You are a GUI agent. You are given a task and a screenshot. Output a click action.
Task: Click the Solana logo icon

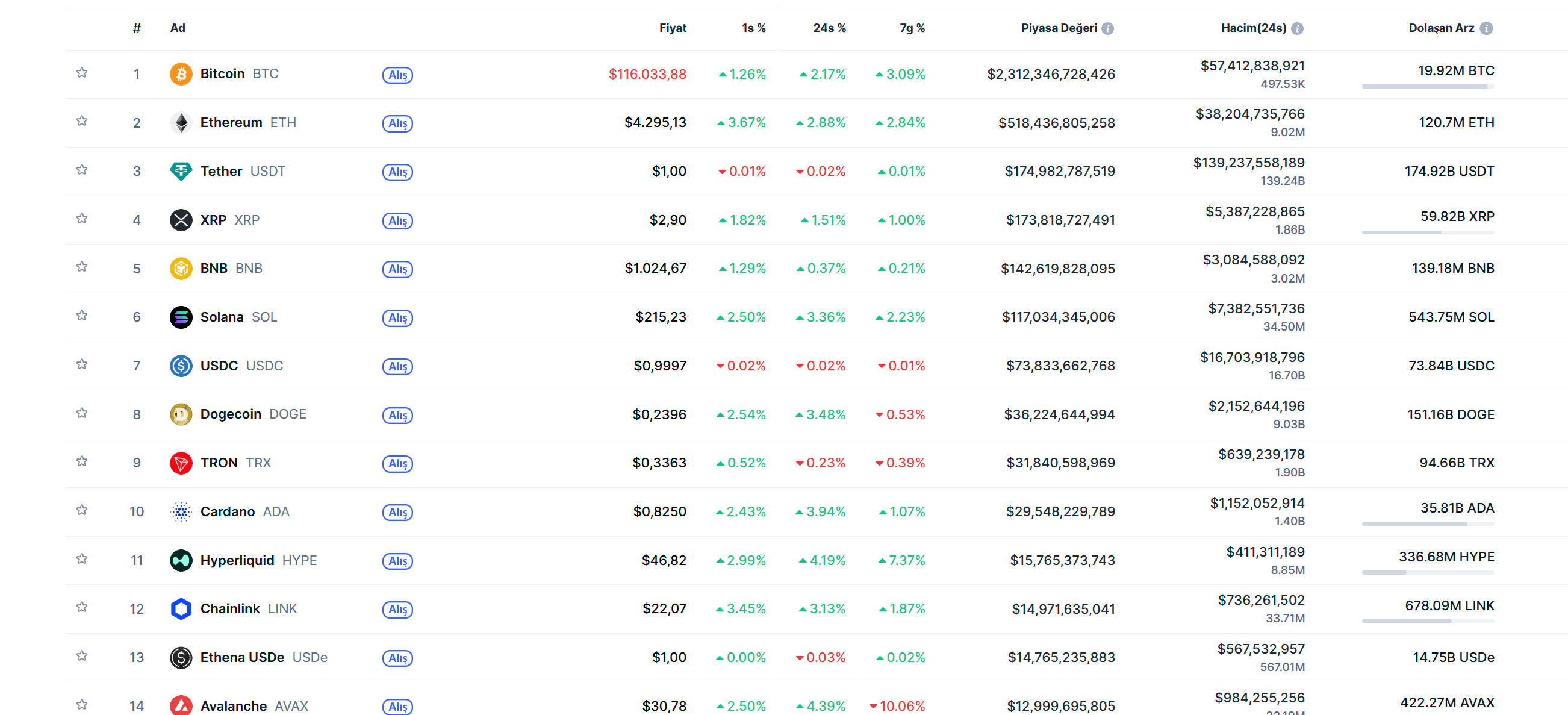pos(181,317)
